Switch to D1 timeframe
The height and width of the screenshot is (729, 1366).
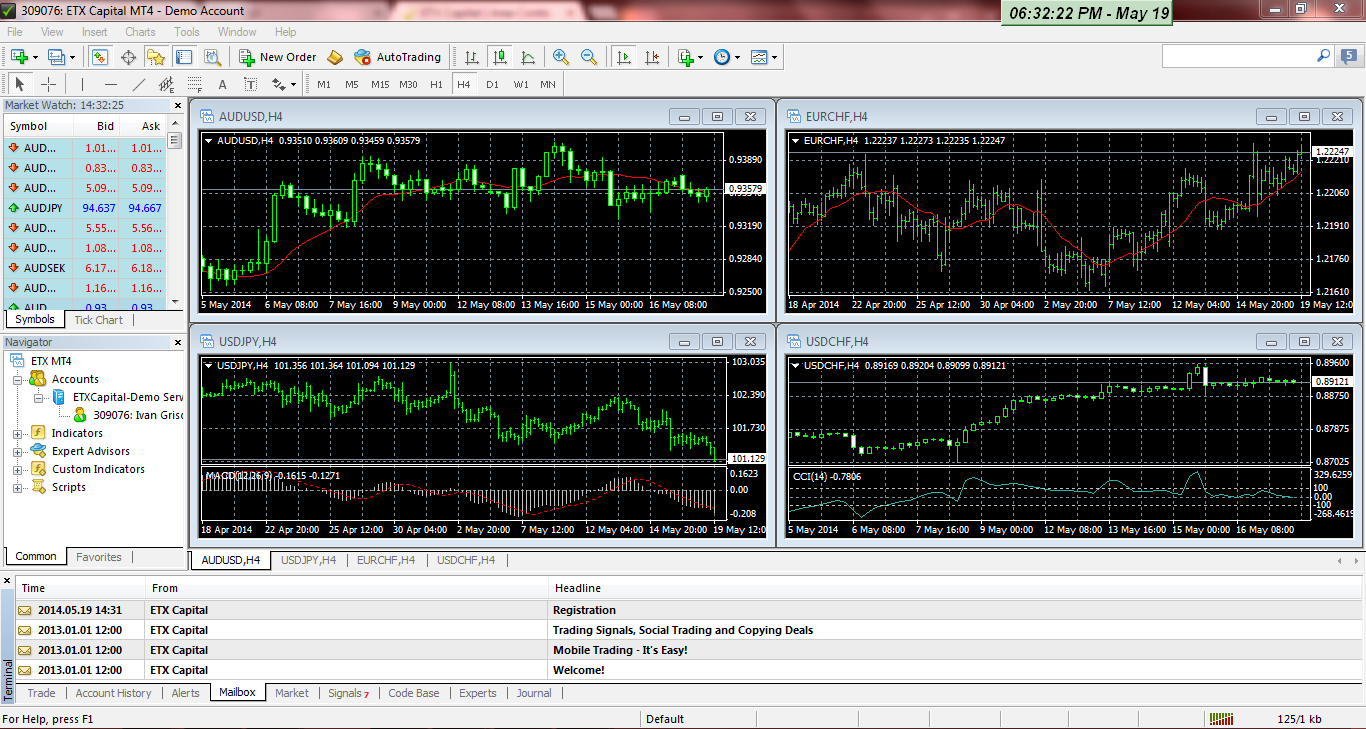pyautogui.click(x=492, y=84)
